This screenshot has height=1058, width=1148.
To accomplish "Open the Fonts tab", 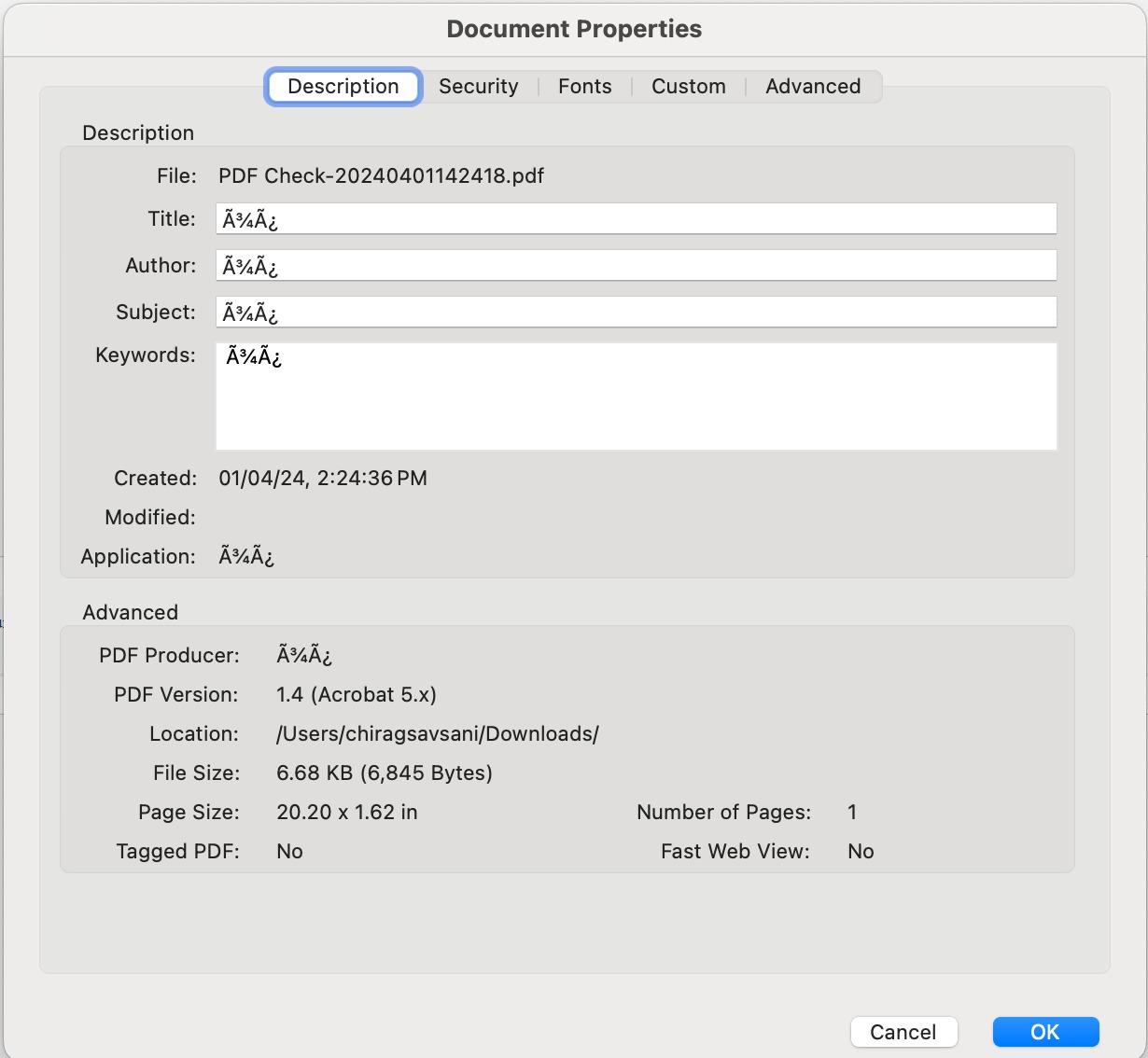I will (584, 87).
